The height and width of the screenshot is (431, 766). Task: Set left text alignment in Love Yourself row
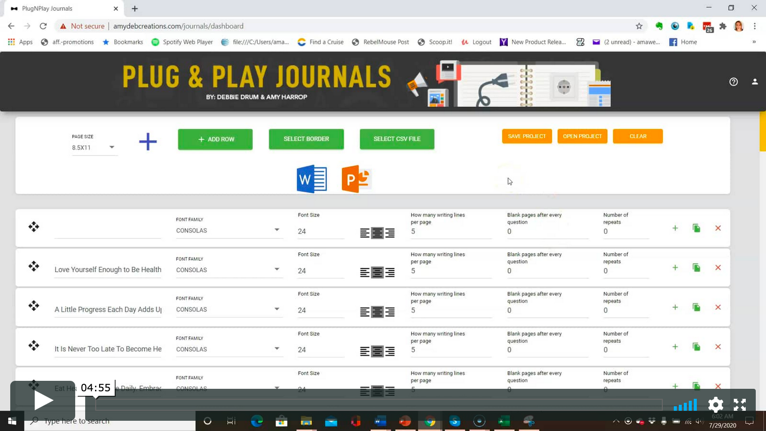point(365,273)
